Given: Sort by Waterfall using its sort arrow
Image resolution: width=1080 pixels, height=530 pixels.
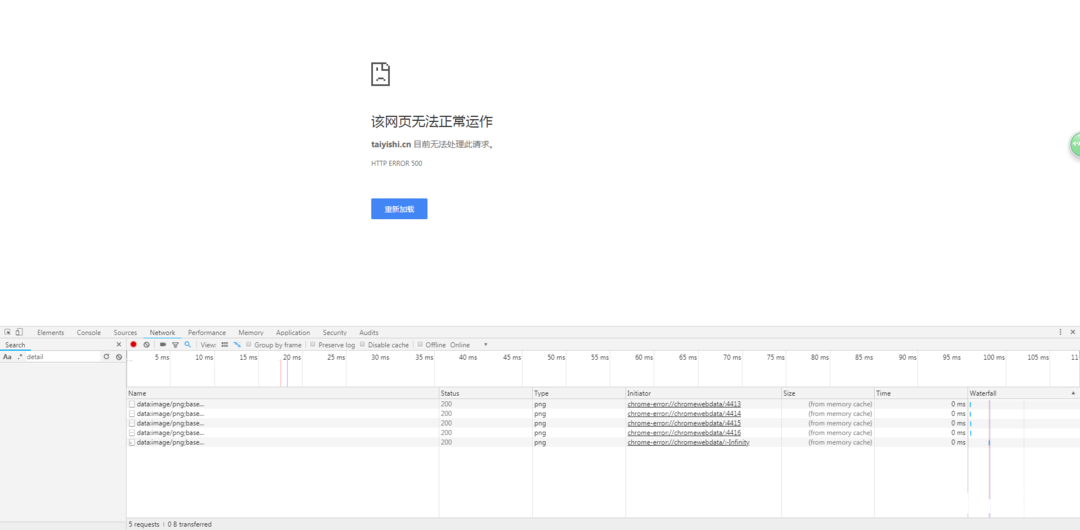Looking at the screenshot, I should click(x=1072, y=393).
